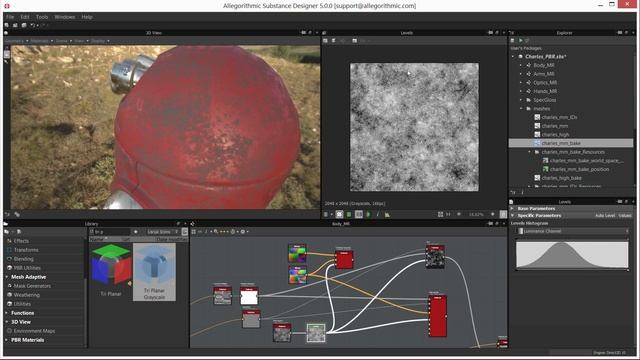
Task: Select Weathering category in Library
Action: (27, 295)
